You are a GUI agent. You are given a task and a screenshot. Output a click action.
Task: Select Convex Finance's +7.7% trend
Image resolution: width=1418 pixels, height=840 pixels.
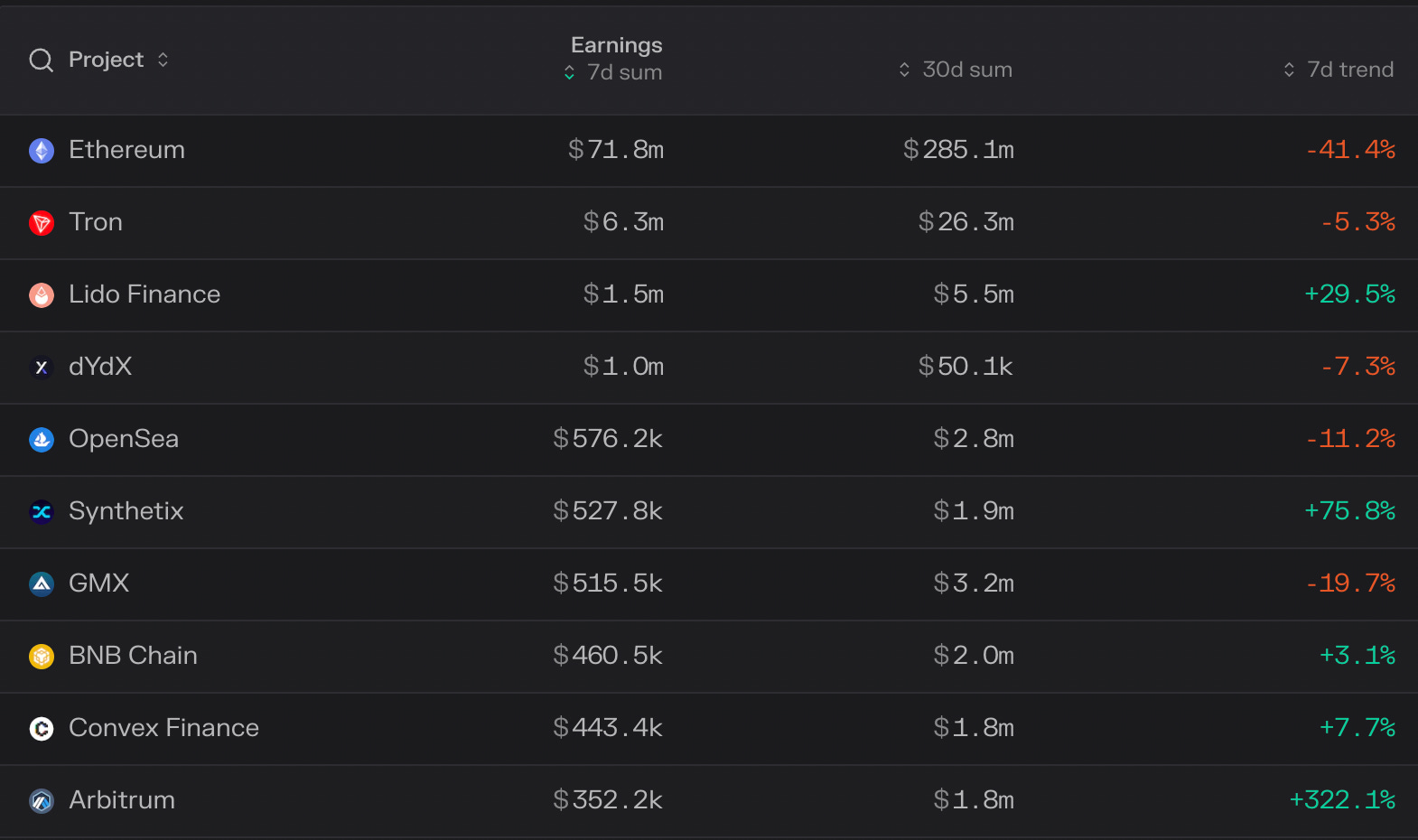click(1357, 728)
